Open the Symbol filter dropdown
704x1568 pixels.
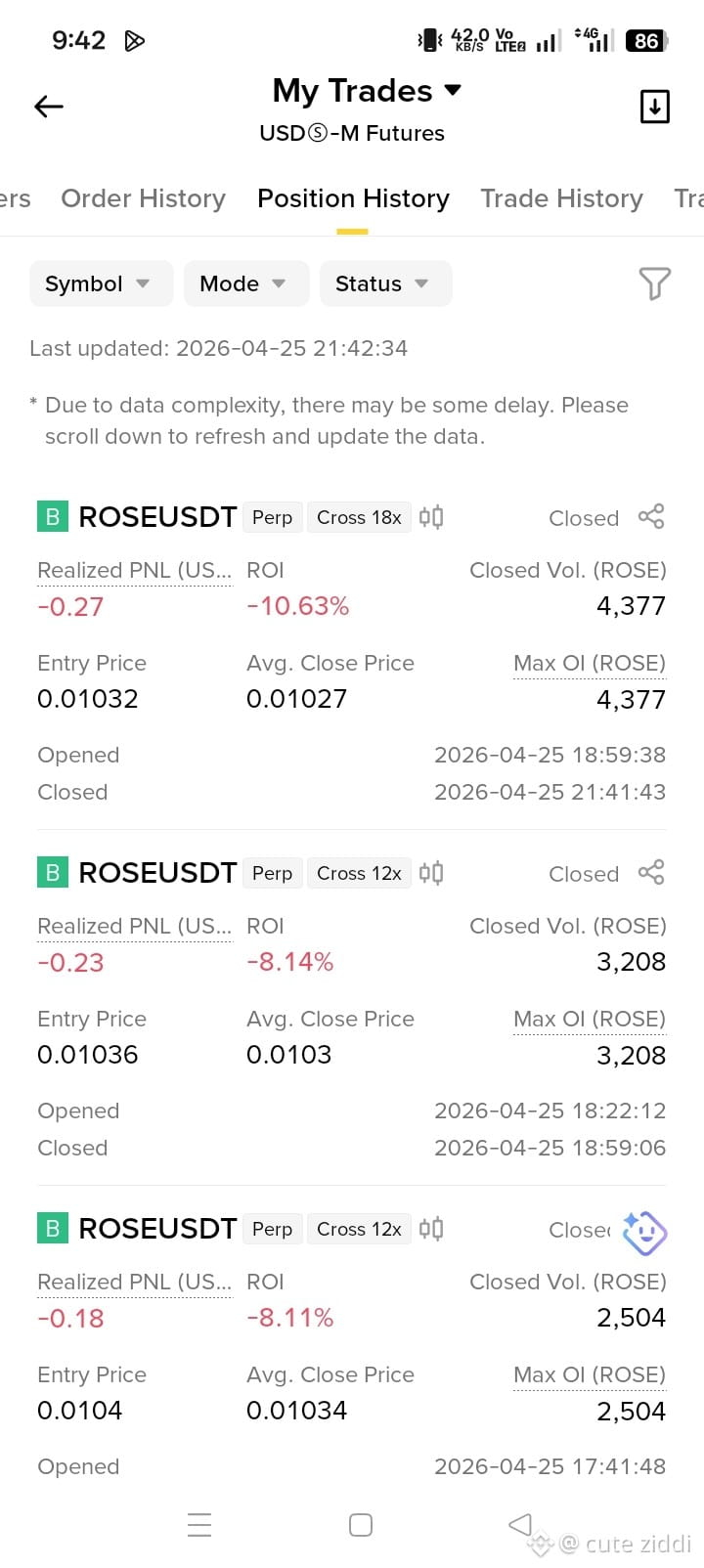(x=101, y=283)
